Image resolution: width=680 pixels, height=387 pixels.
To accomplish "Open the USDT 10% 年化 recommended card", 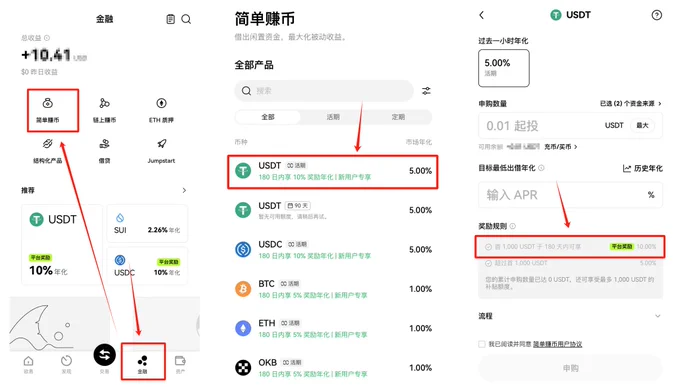I will (62, 245).
